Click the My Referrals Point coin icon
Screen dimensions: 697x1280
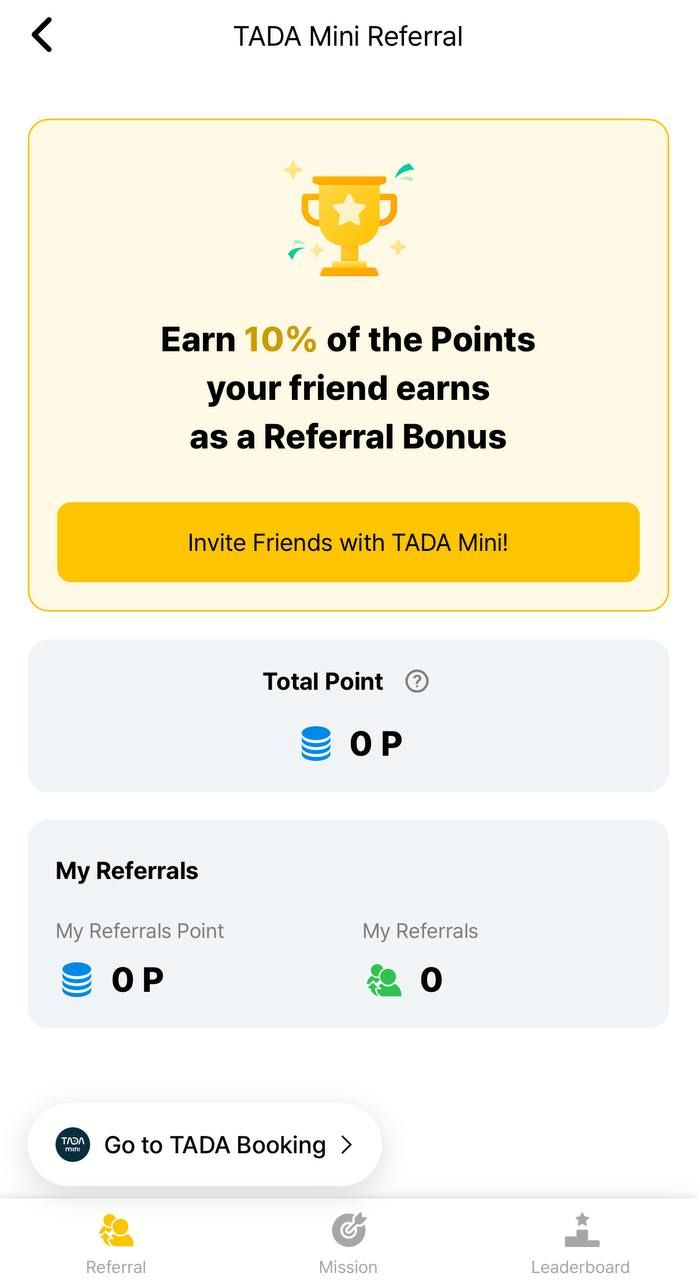click(77, 979)
